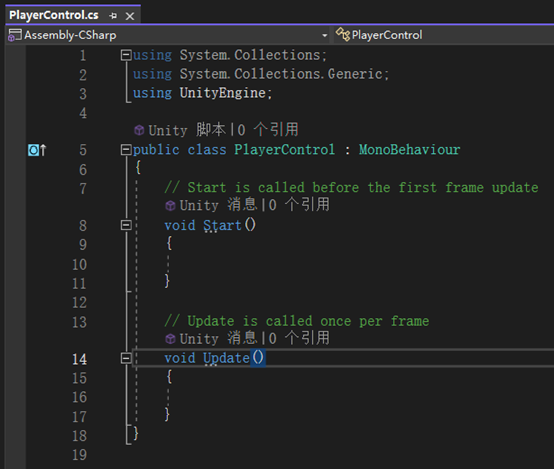Collapse the Update method block

click(x=126, y=359)
